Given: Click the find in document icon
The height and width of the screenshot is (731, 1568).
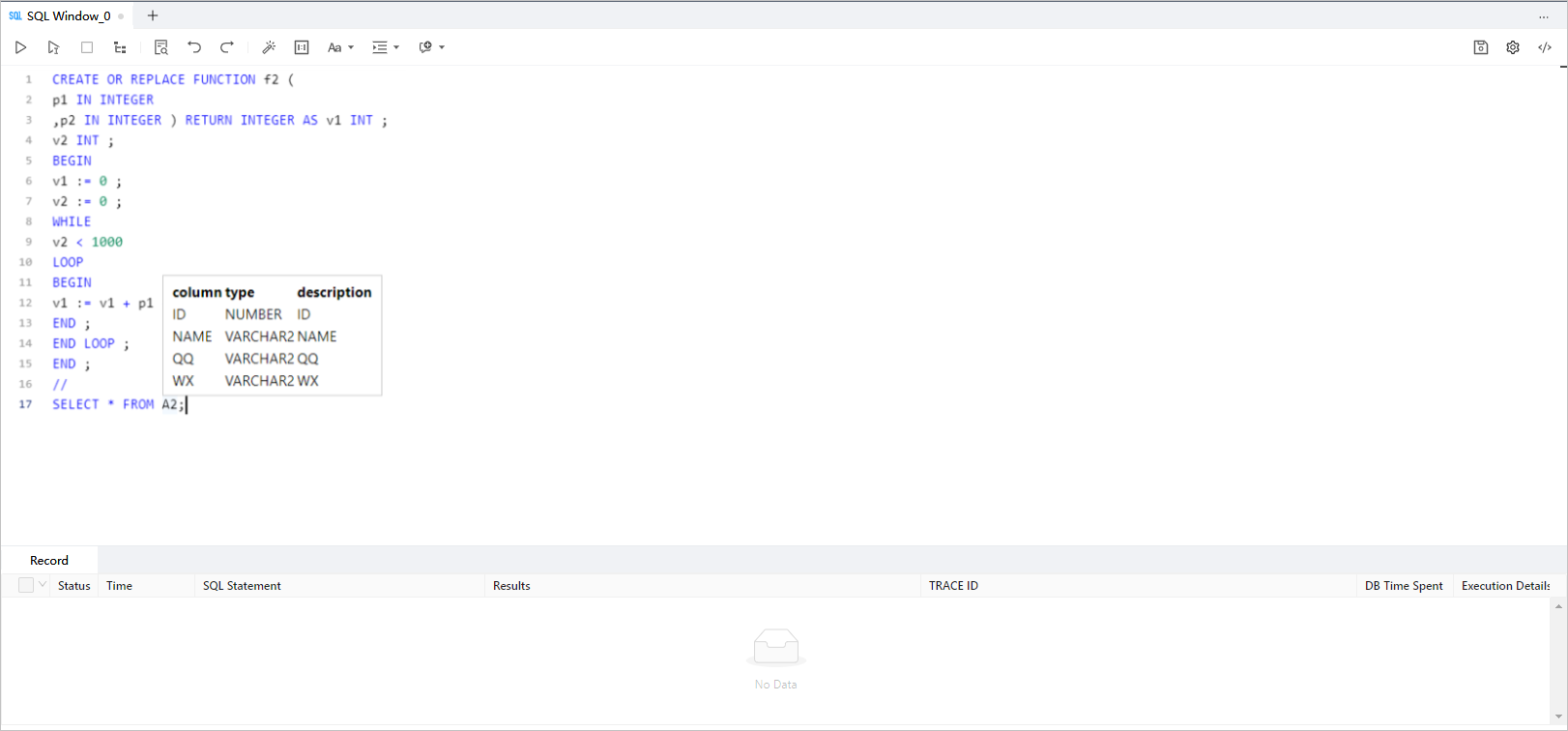Looking at the screenshot, I should click(x=161, y=47).
